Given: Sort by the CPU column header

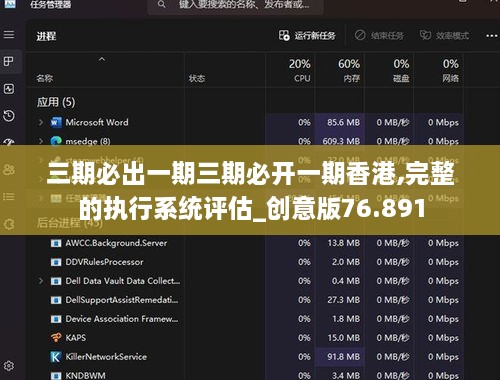Looking at the screenshot, I should pos(302,78).
